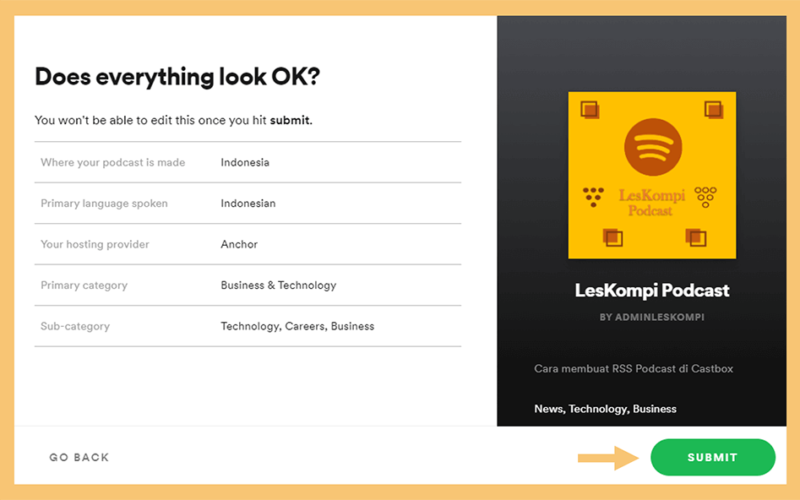The width and height of the screenshot is (800, 500).
Task: Click the GO BACK link
Action: point(79,458)
